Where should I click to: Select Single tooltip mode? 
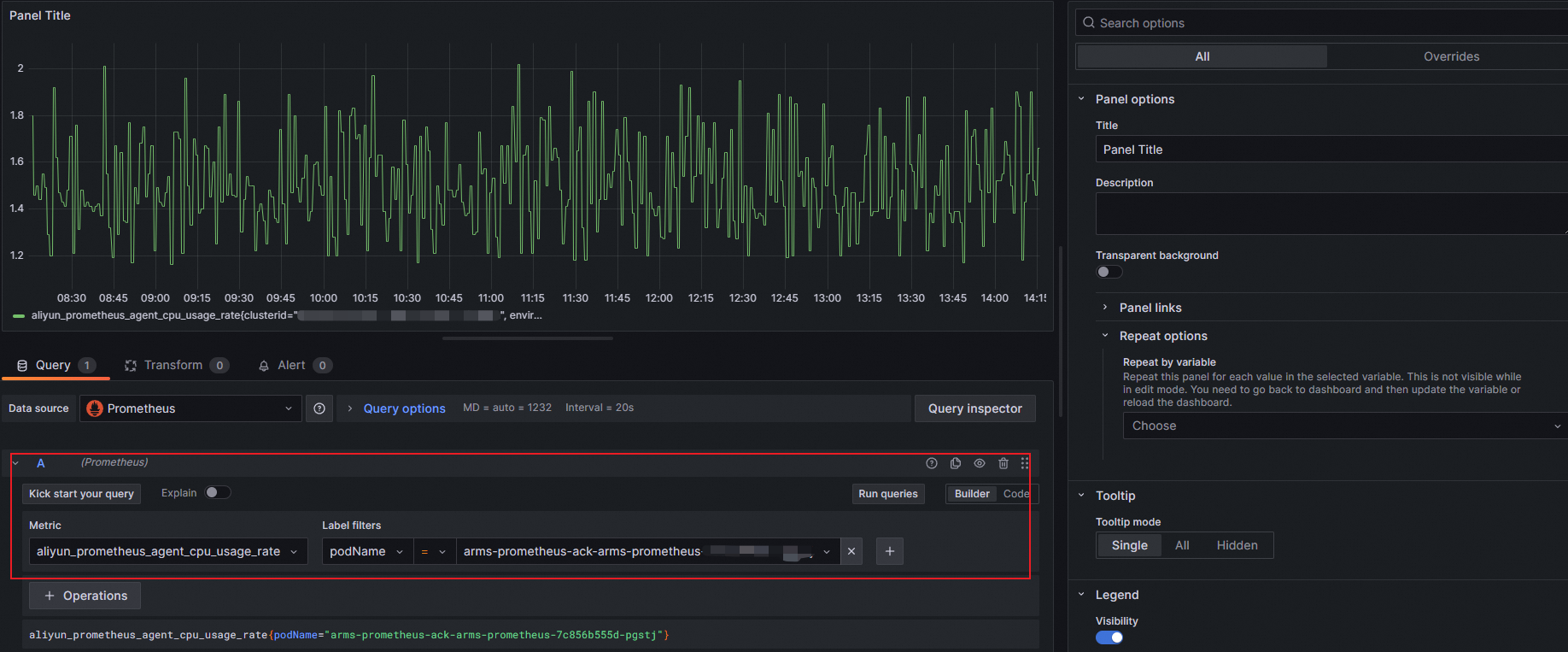pos(1129,545)
